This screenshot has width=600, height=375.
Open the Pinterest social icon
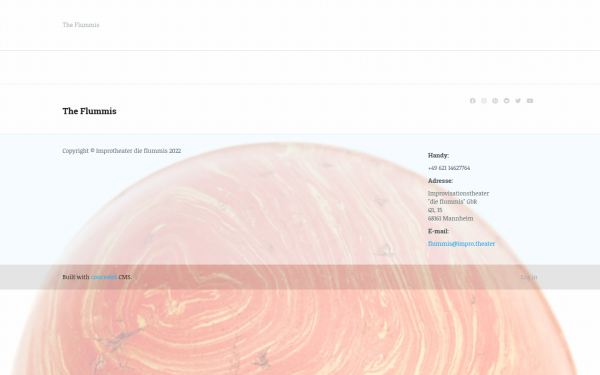pyautogui.click(x=495, y=101)
